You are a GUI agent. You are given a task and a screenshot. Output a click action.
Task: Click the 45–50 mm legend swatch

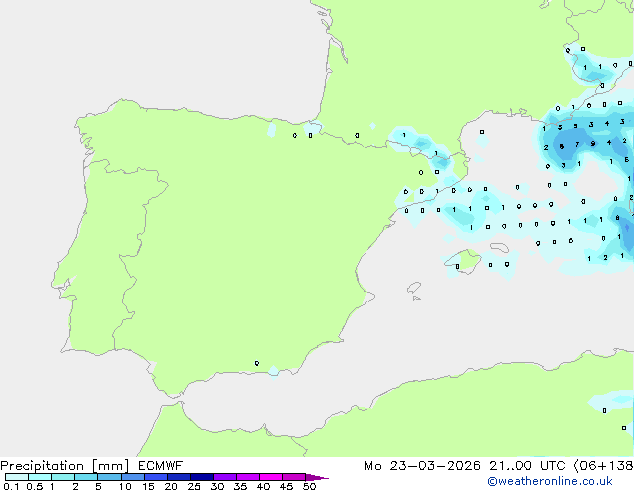click(294, 477)
